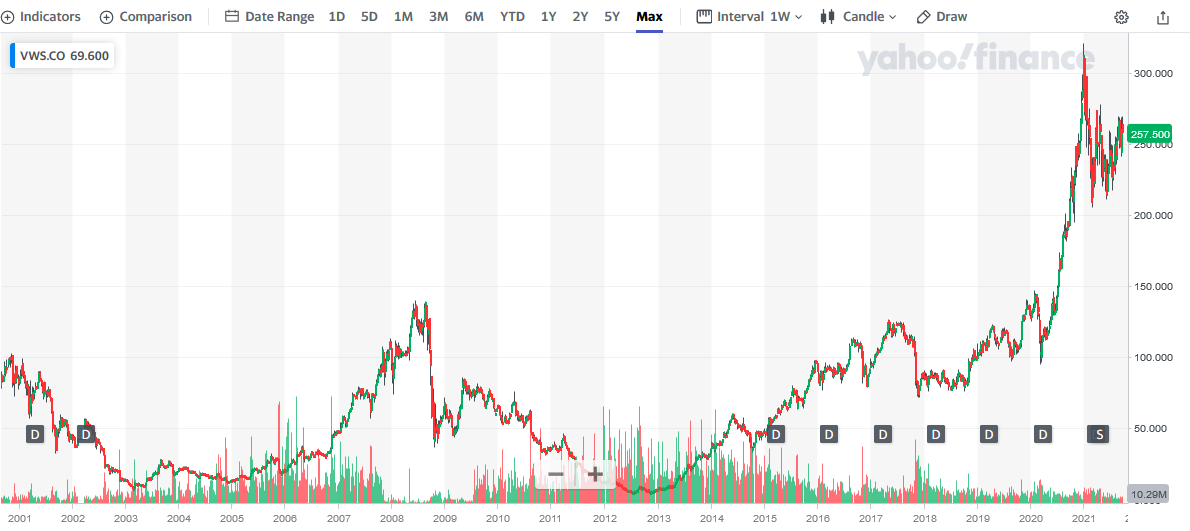Select the 3M range
The width and height of the screenshot is (1190, 531).
(438, 17)
